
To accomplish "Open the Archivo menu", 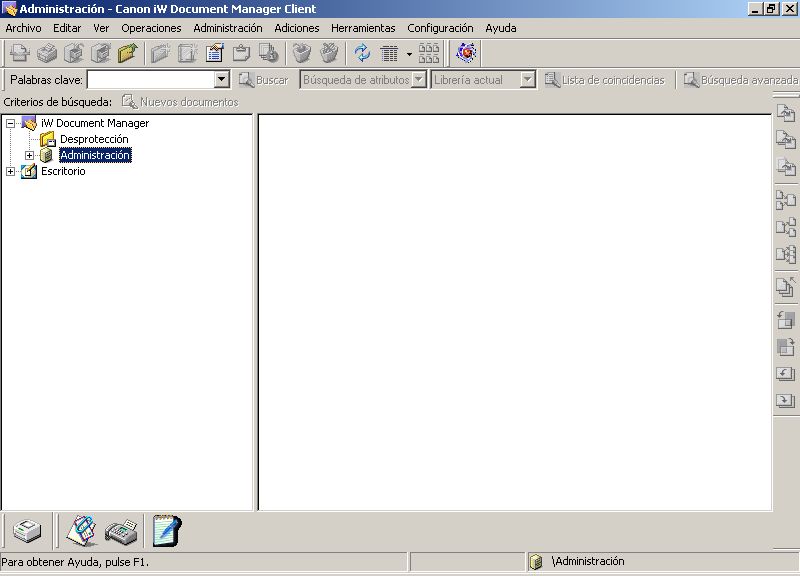I will tap(23, 28).
